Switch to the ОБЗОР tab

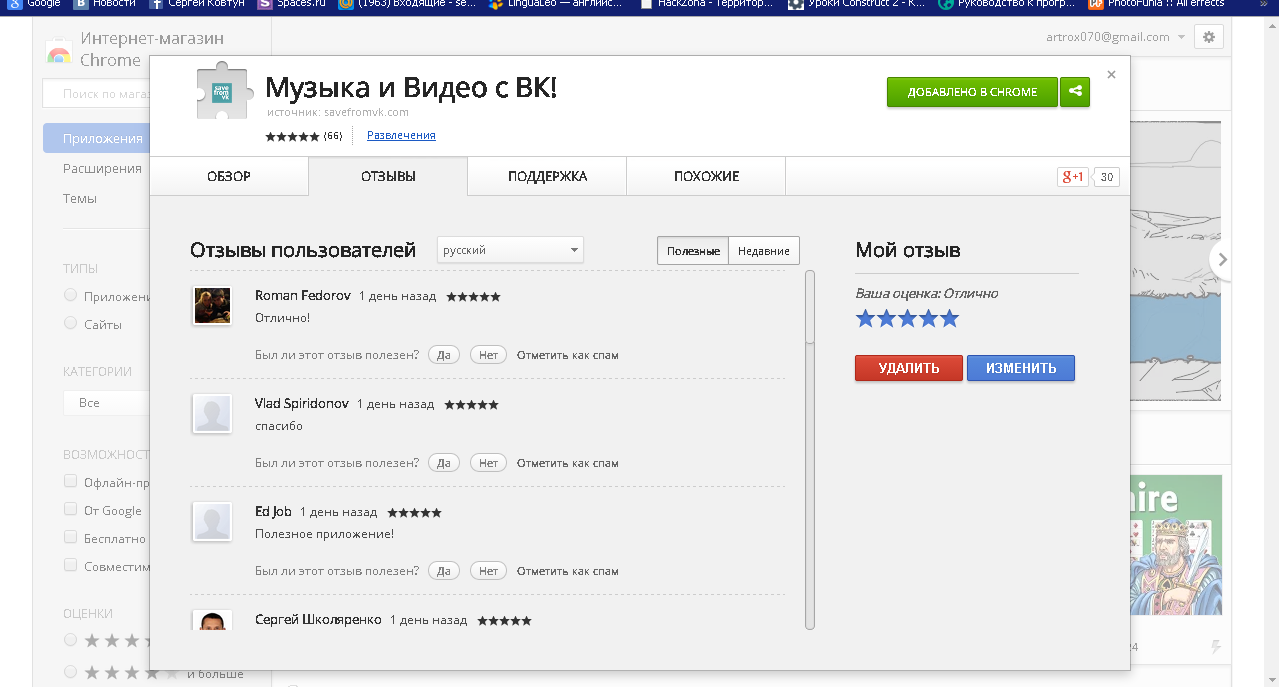(x=229, y=176)
